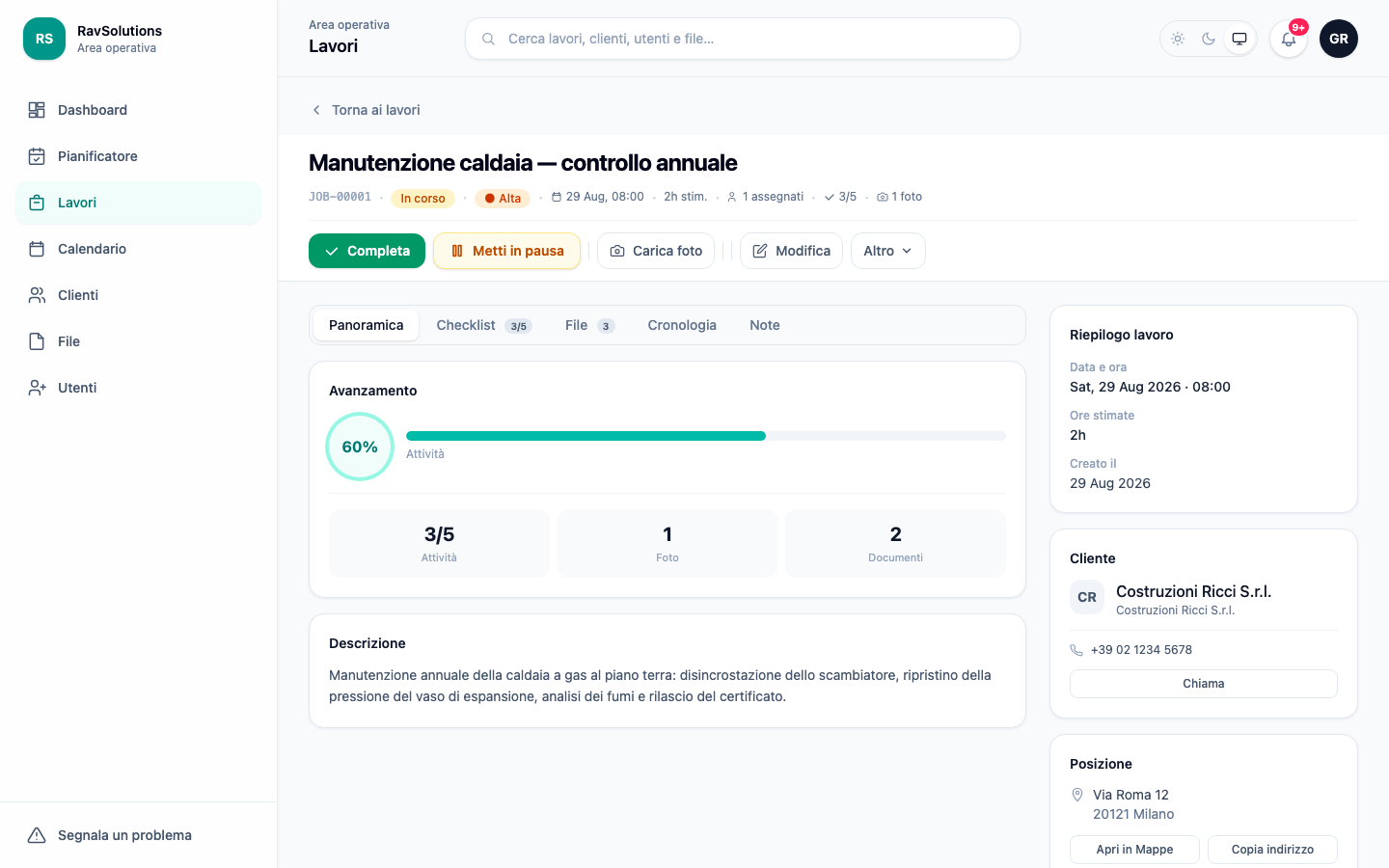Click the File document icon in sidebar
The width and height of the screenshot is (1389, 868).
pyautogui.click(x=37, y=341)
